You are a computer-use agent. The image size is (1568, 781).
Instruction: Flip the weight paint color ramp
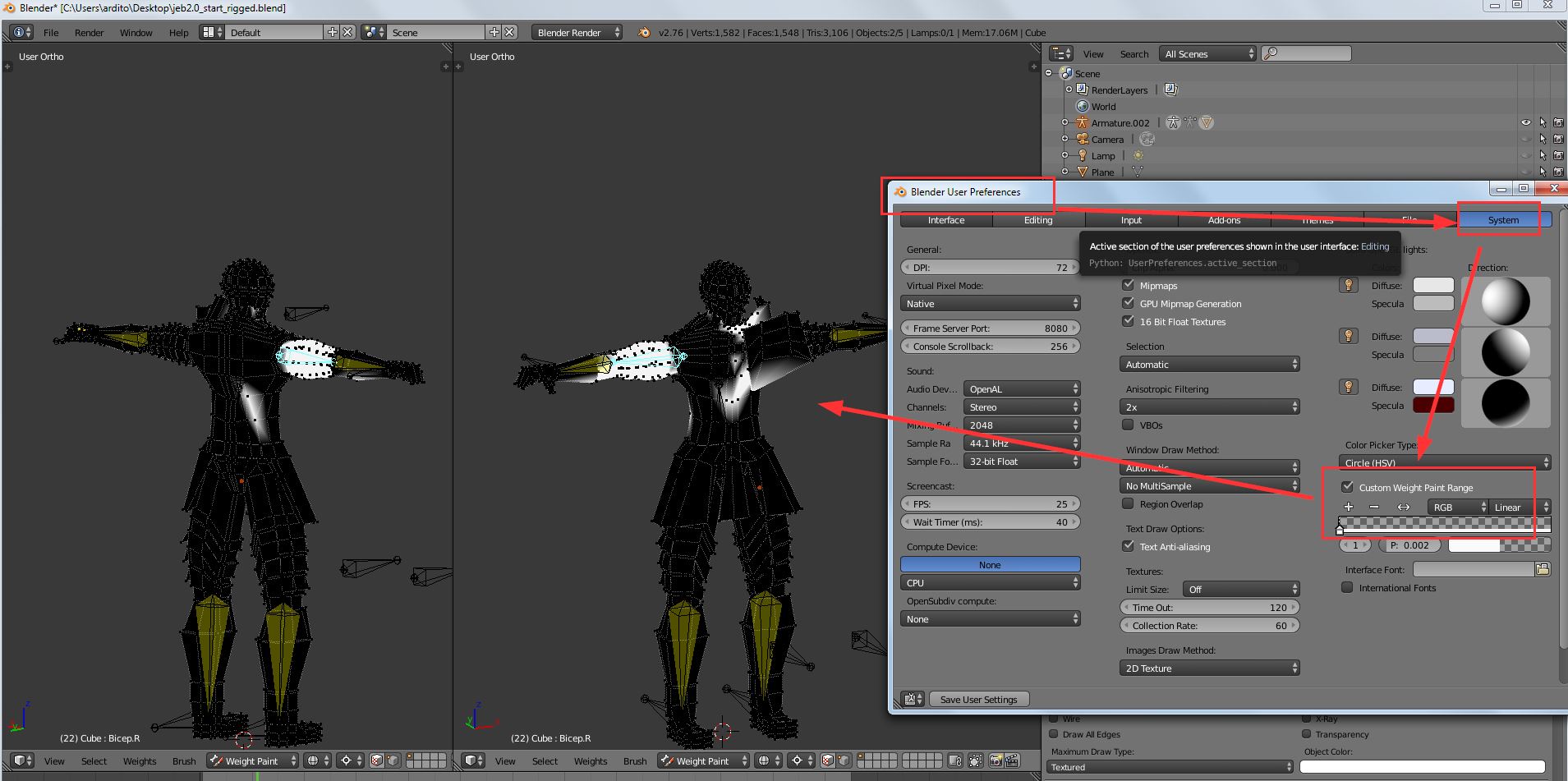click(1404, 507)
